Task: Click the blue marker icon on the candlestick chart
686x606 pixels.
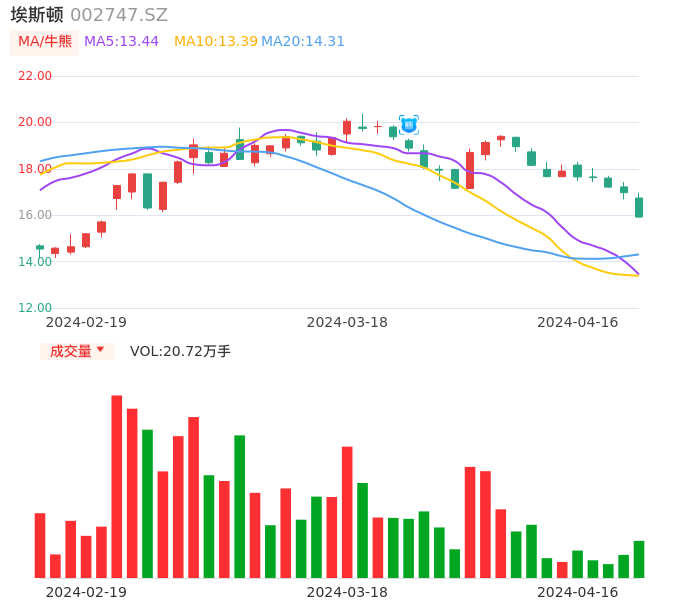Action: (x=409, y=125)
